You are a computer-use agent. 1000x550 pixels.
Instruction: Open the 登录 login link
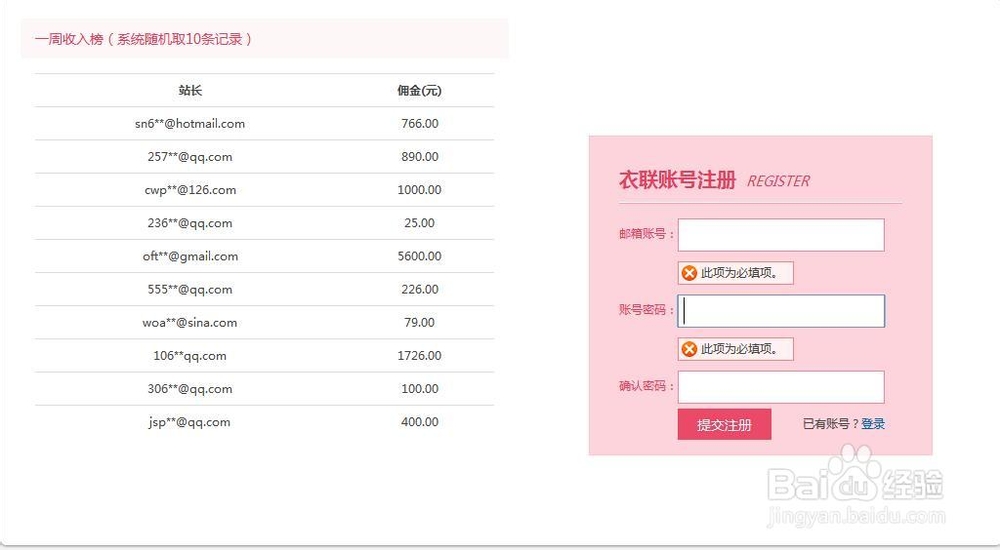click(873, 424)
